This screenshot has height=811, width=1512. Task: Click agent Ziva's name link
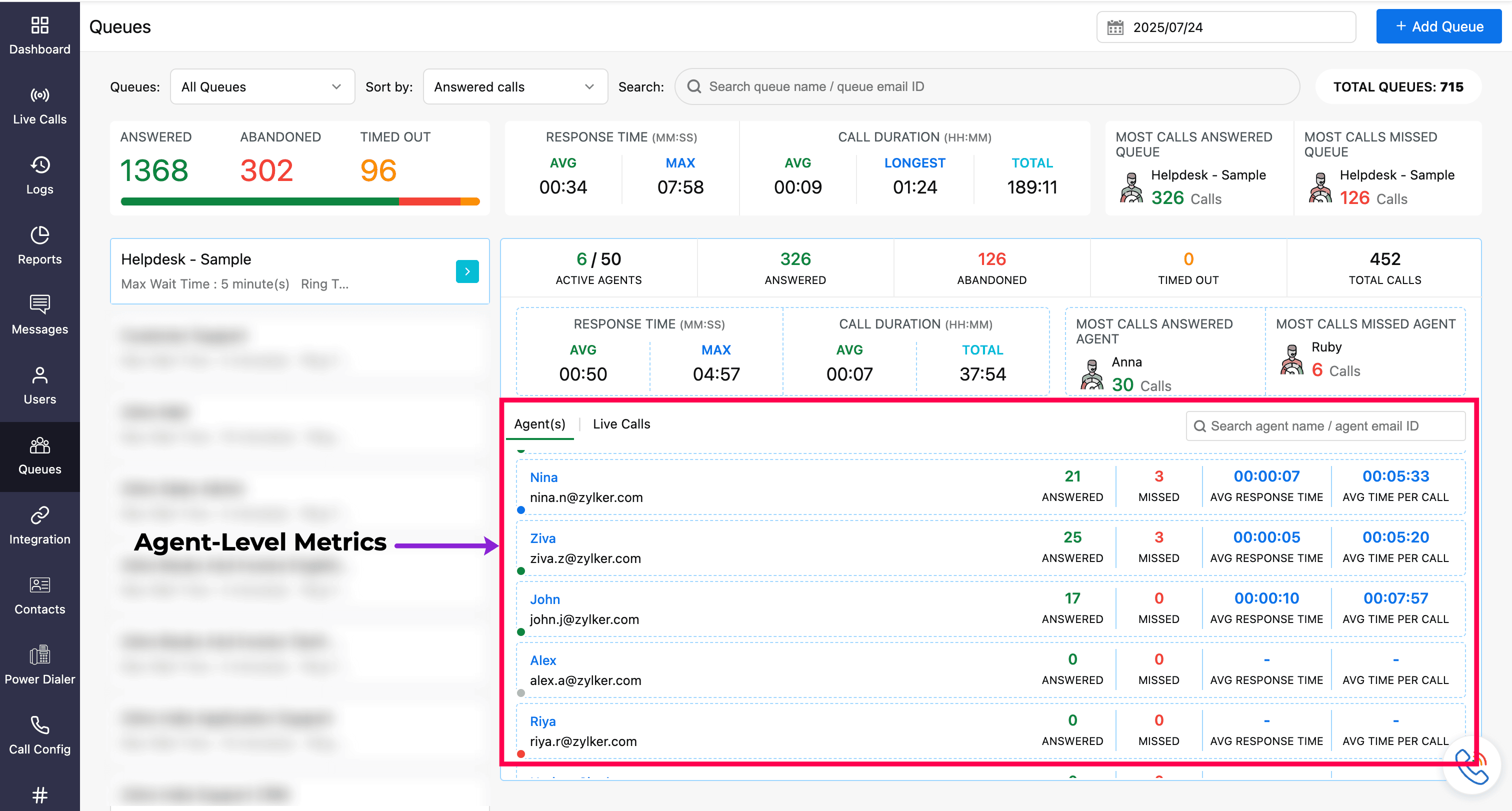point(542,538)
